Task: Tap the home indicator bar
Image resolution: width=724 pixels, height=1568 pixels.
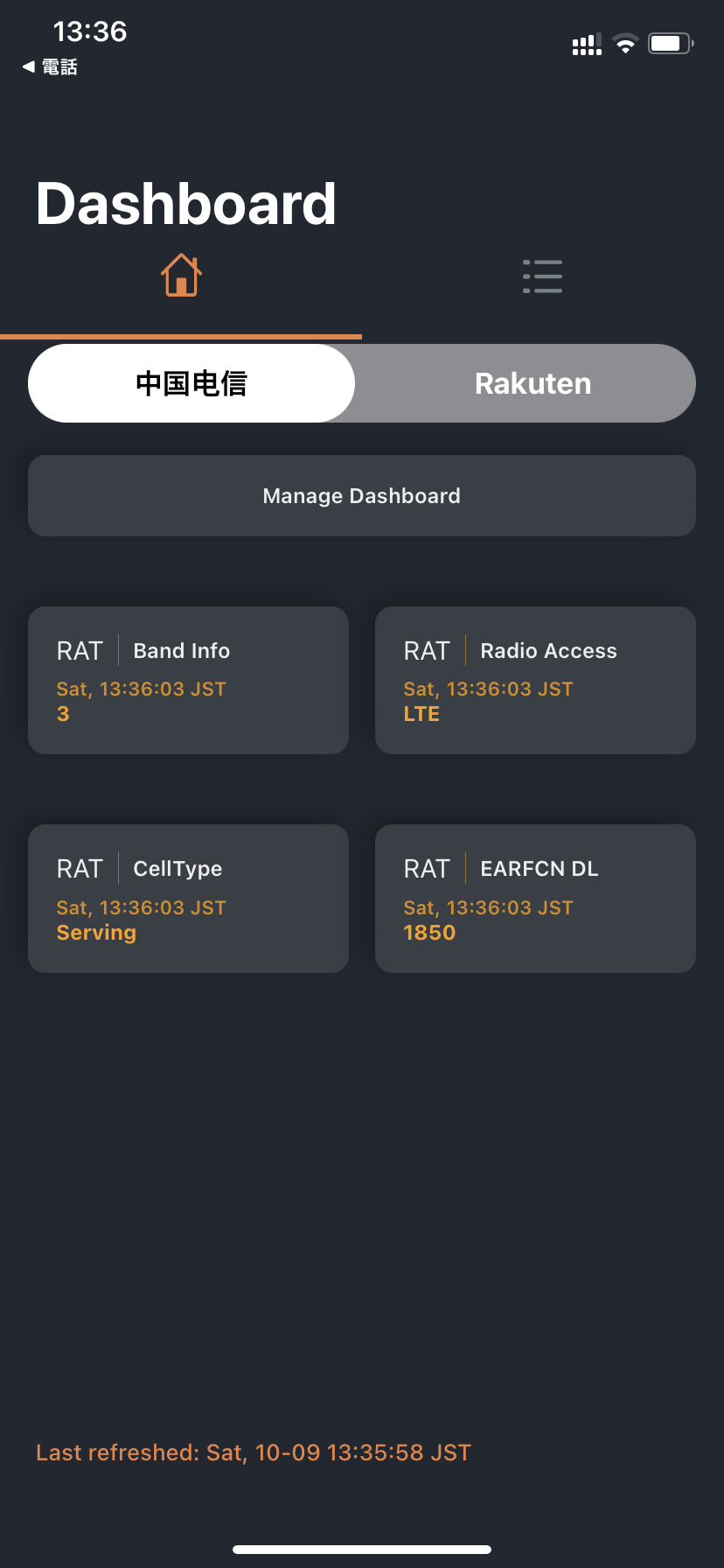Action: [x=362, y=1550]
